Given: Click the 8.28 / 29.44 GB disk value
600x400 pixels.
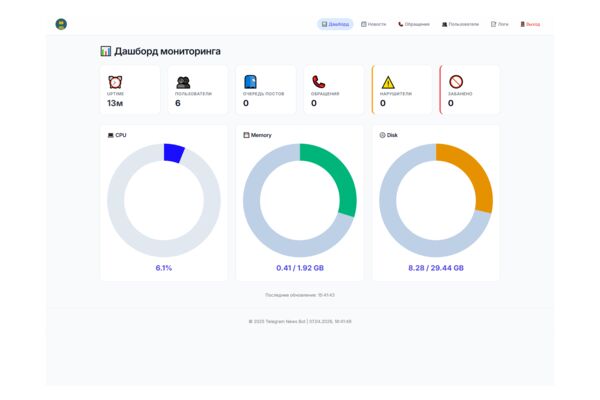Looking at the screenshot, I should (436, 268).
